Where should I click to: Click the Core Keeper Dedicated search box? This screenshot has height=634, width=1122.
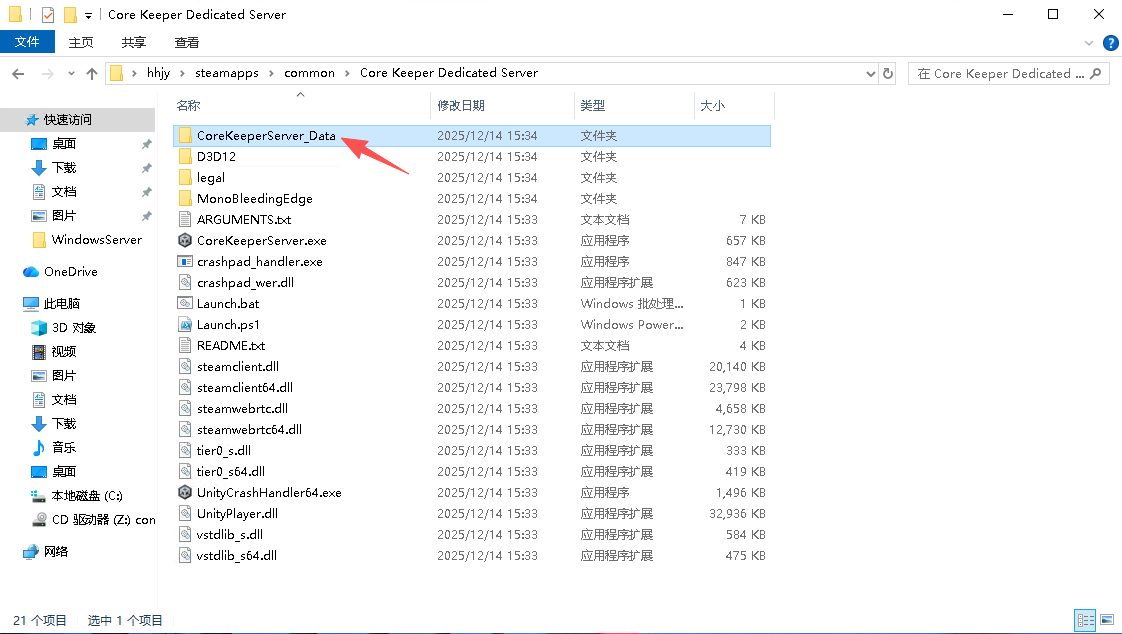pos(1000,73)
